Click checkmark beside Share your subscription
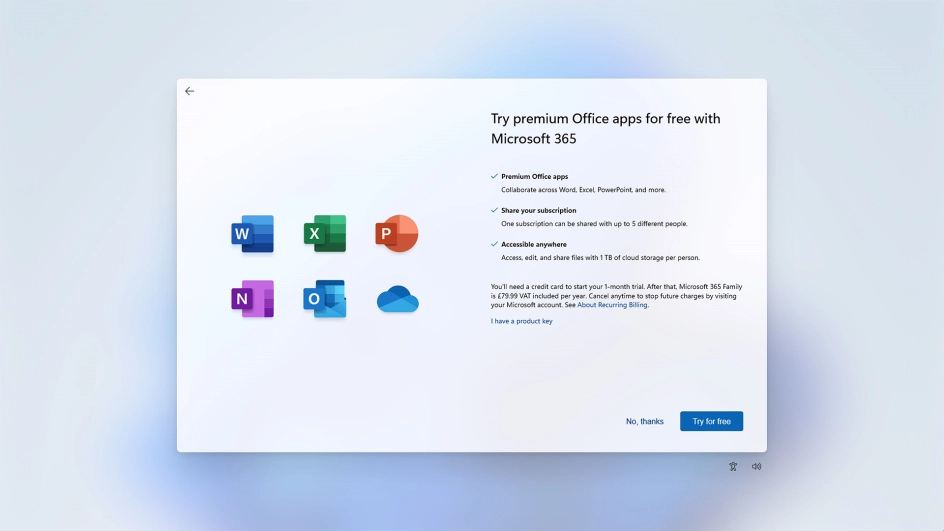 [494, 210]
